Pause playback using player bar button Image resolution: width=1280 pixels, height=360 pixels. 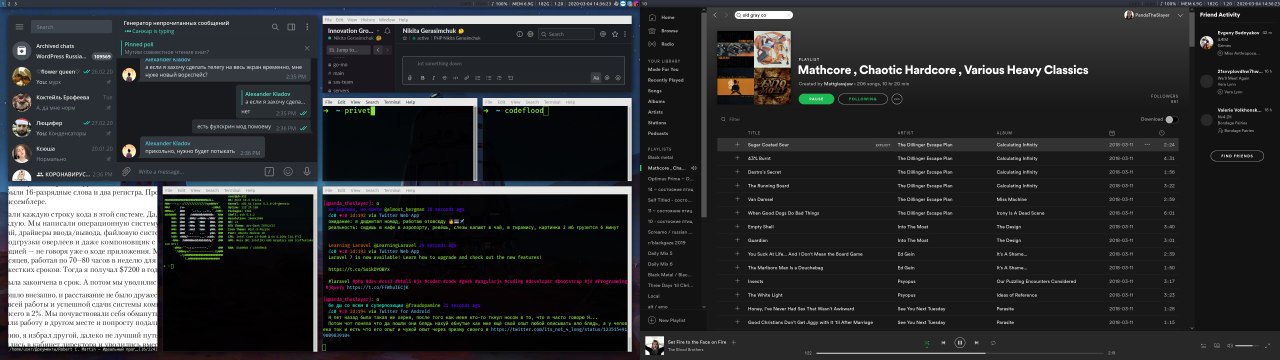pos(960,342)
